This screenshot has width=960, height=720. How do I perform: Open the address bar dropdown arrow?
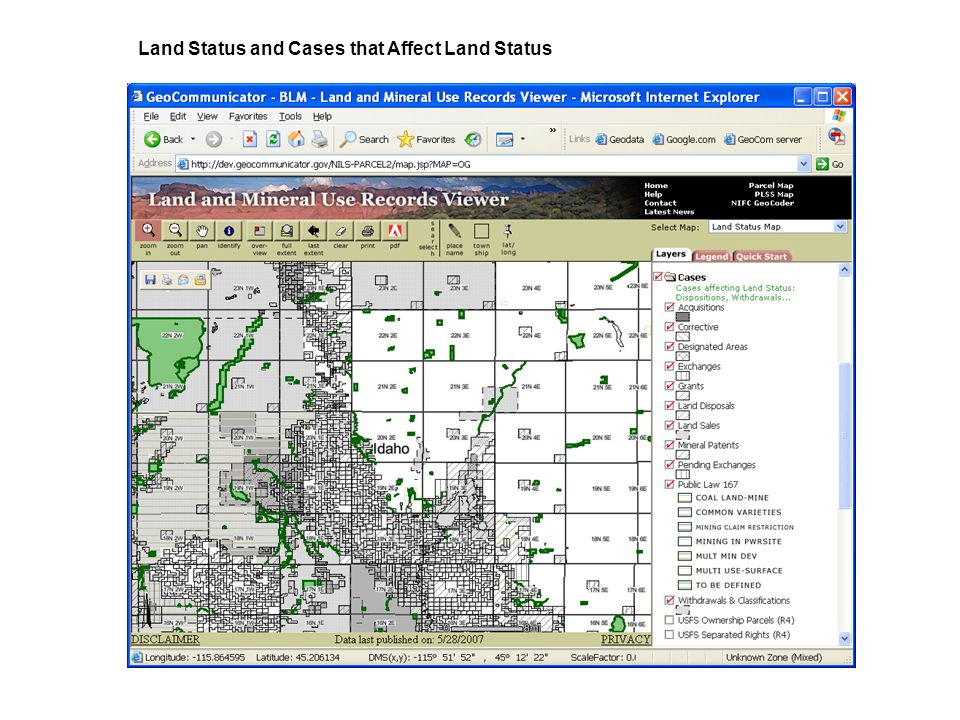803,163
